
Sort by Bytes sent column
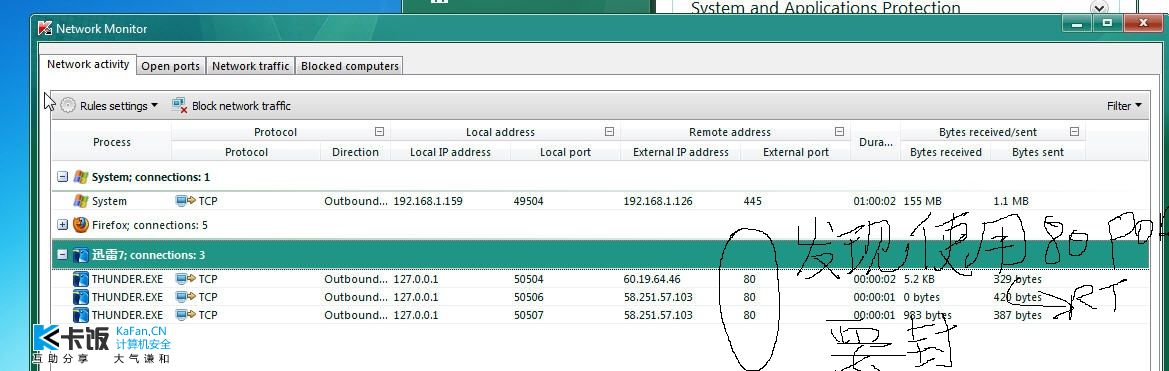pos(1038,152)
